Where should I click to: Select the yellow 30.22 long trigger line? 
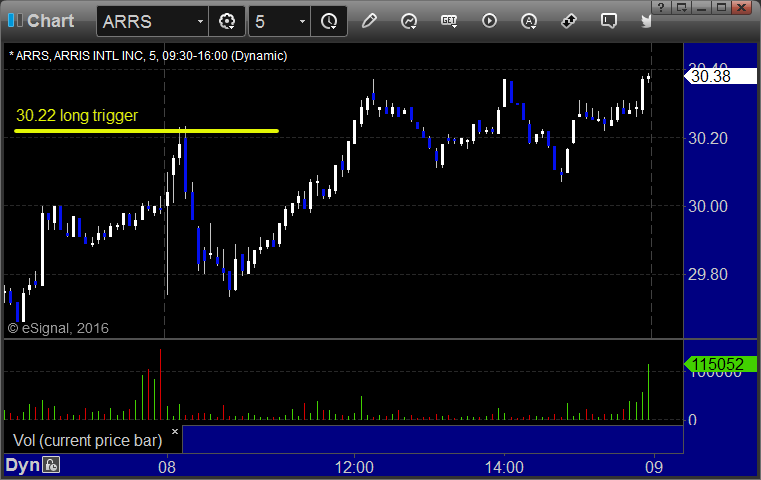click(x=146, y=131)
